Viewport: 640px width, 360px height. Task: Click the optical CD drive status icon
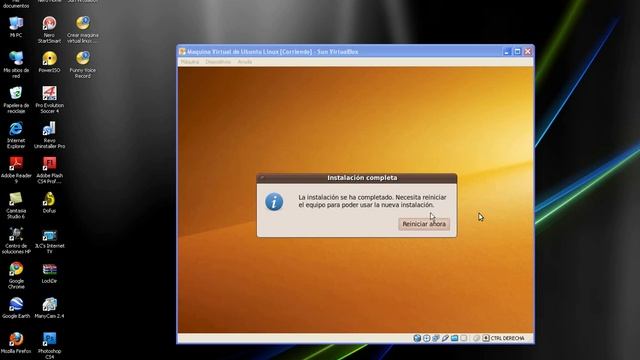pos(427,338)
